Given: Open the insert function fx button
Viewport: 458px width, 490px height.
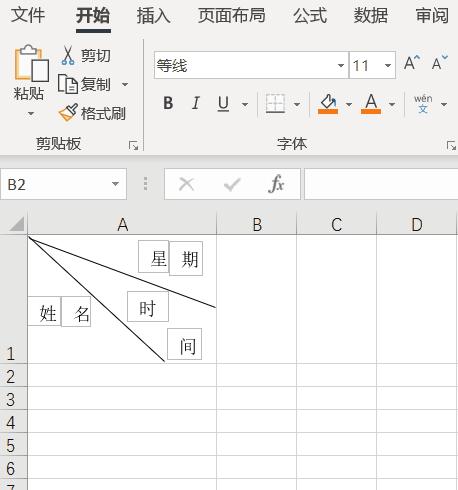Looking at the screenshot, I should tap(276, 184).
